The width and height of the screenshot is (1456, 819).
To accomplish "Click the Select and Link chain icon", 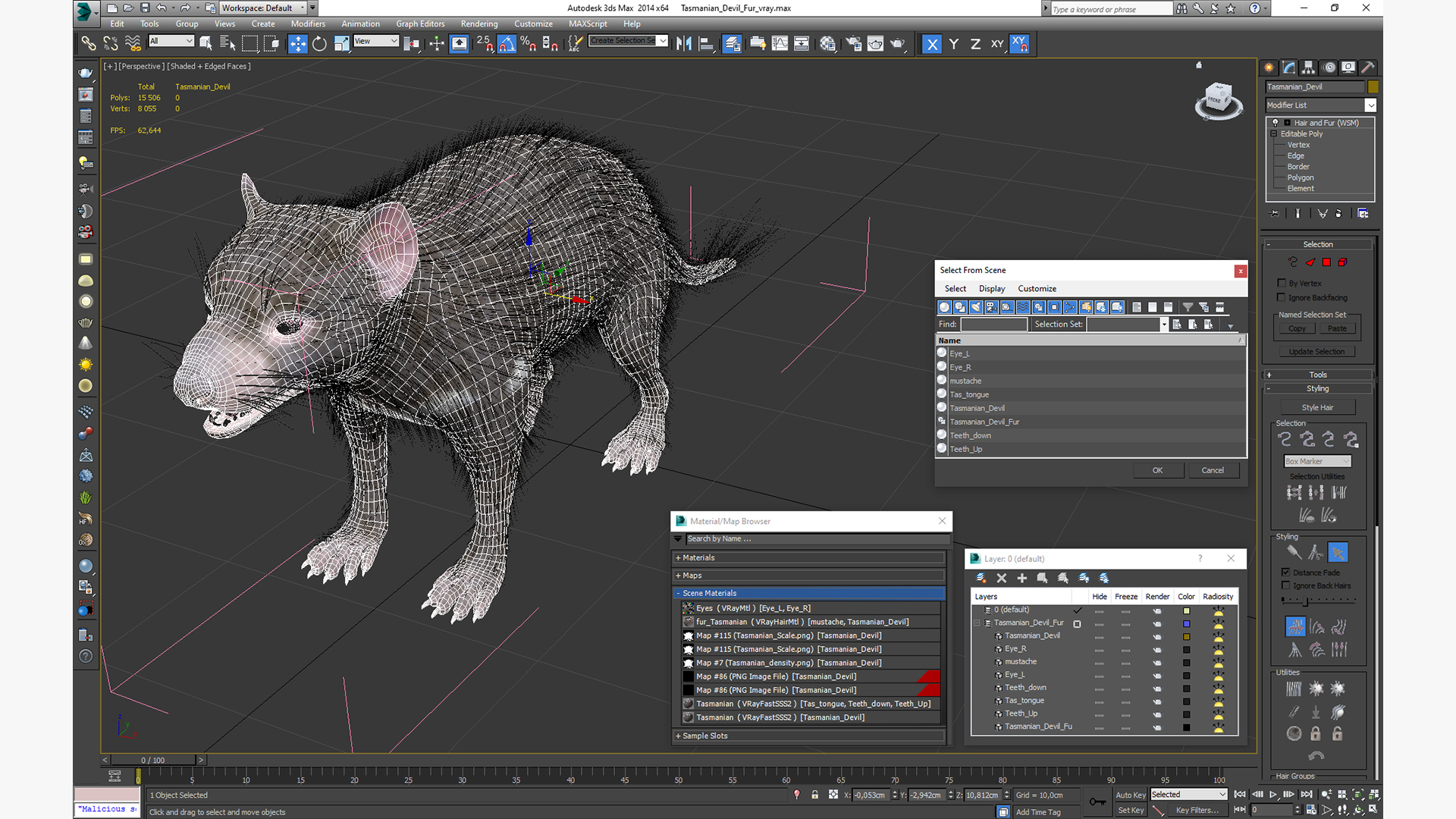I will tap(89, 44).
